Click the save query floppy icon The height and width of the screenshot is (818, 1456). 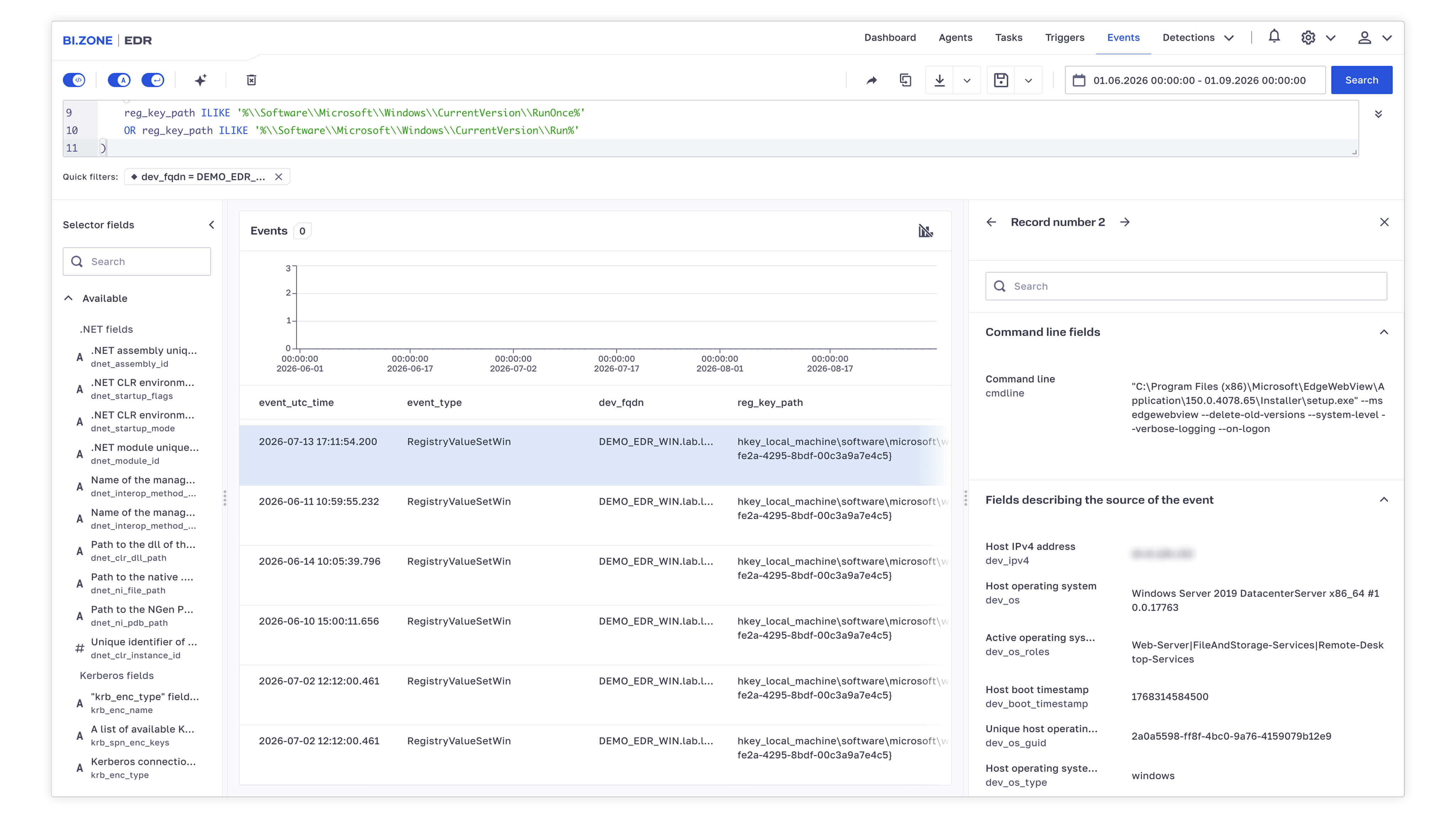click(1001, 80)
